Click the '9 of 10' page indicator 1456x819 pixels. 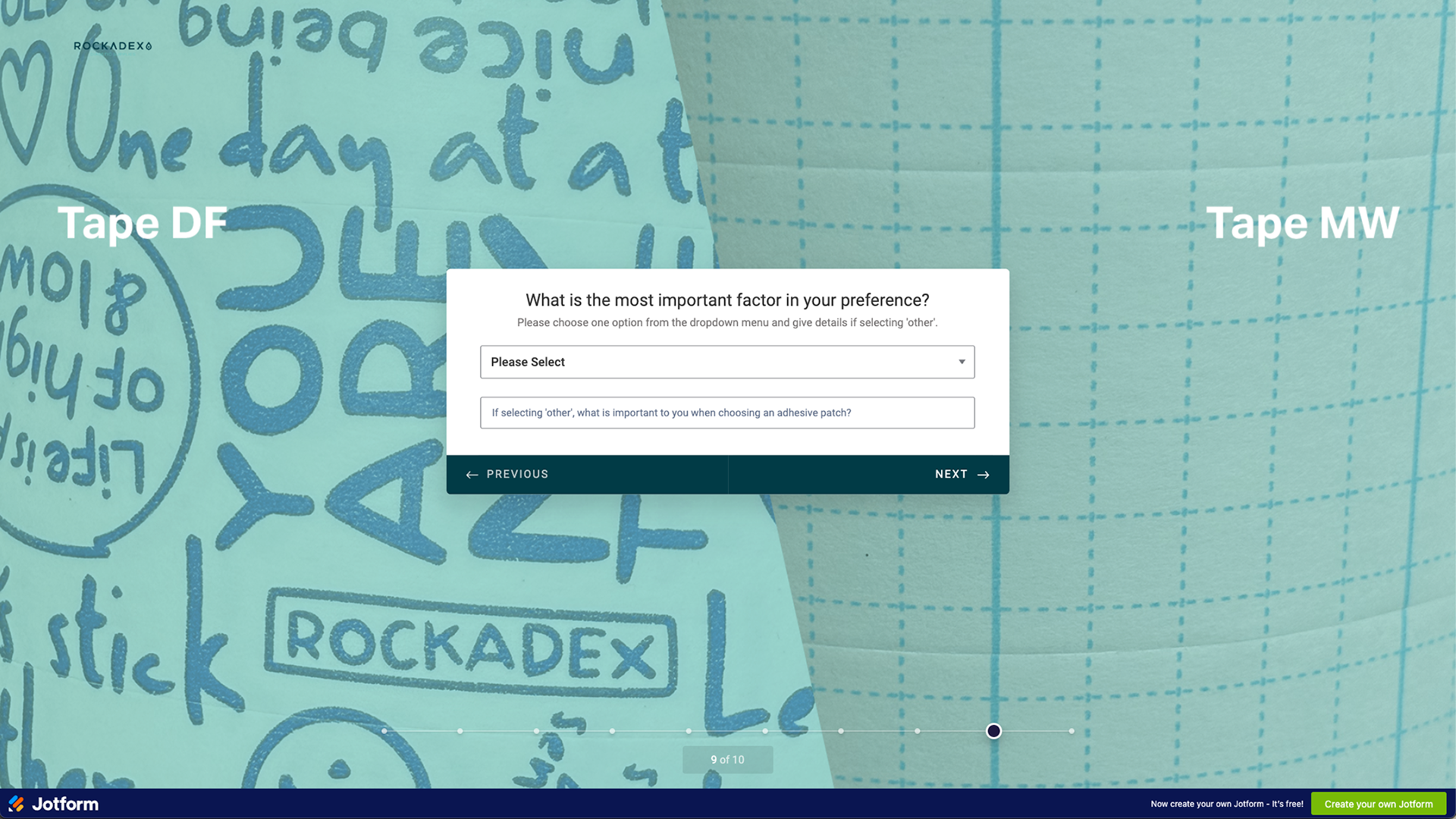[727, 759]
